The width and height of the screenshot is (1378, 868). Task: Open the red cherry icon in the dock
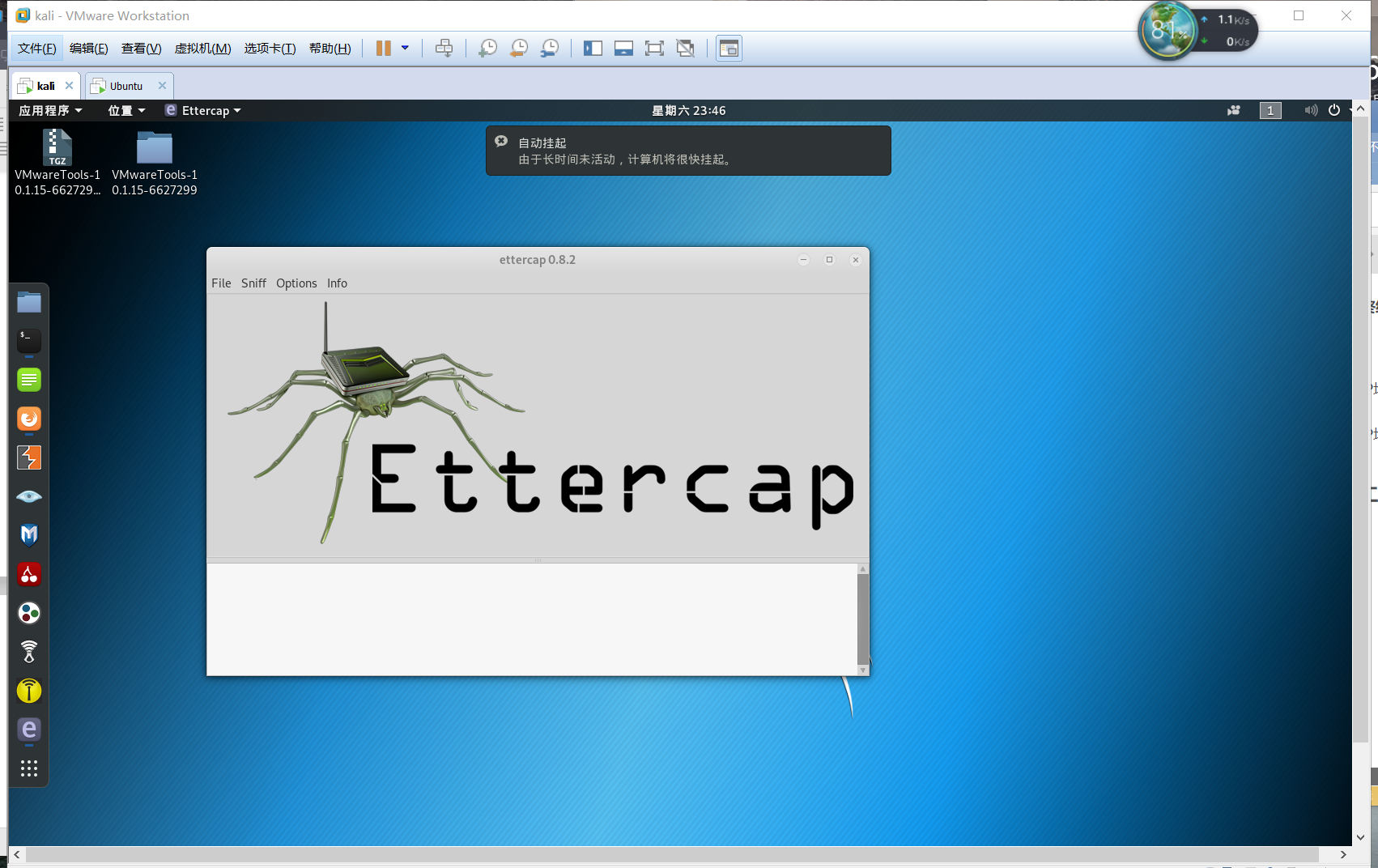(29, 574)
